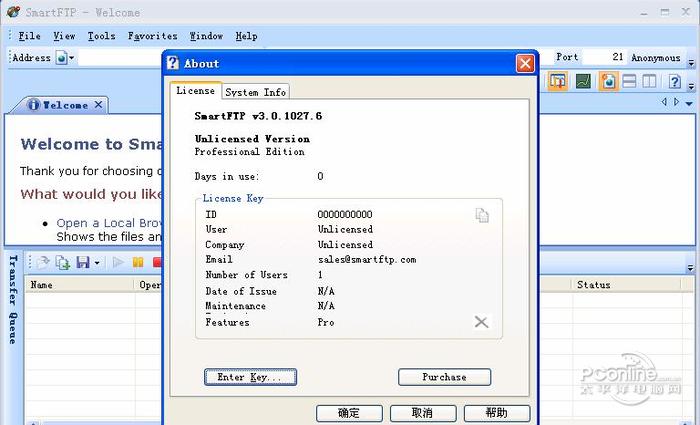Click the Port field showing 21
700x425 pixels.
click(x=604, y=57)
